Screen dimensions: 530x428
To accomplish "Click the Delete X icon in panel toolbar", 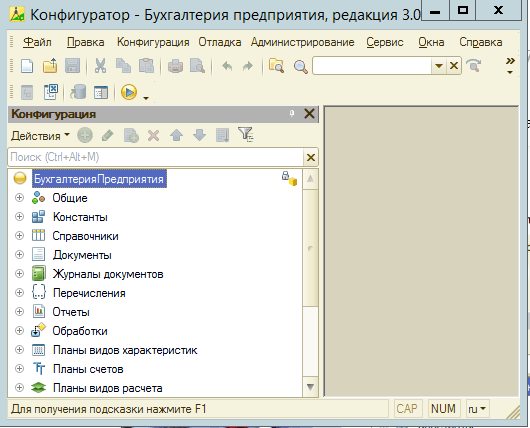I will pos(153,136).
